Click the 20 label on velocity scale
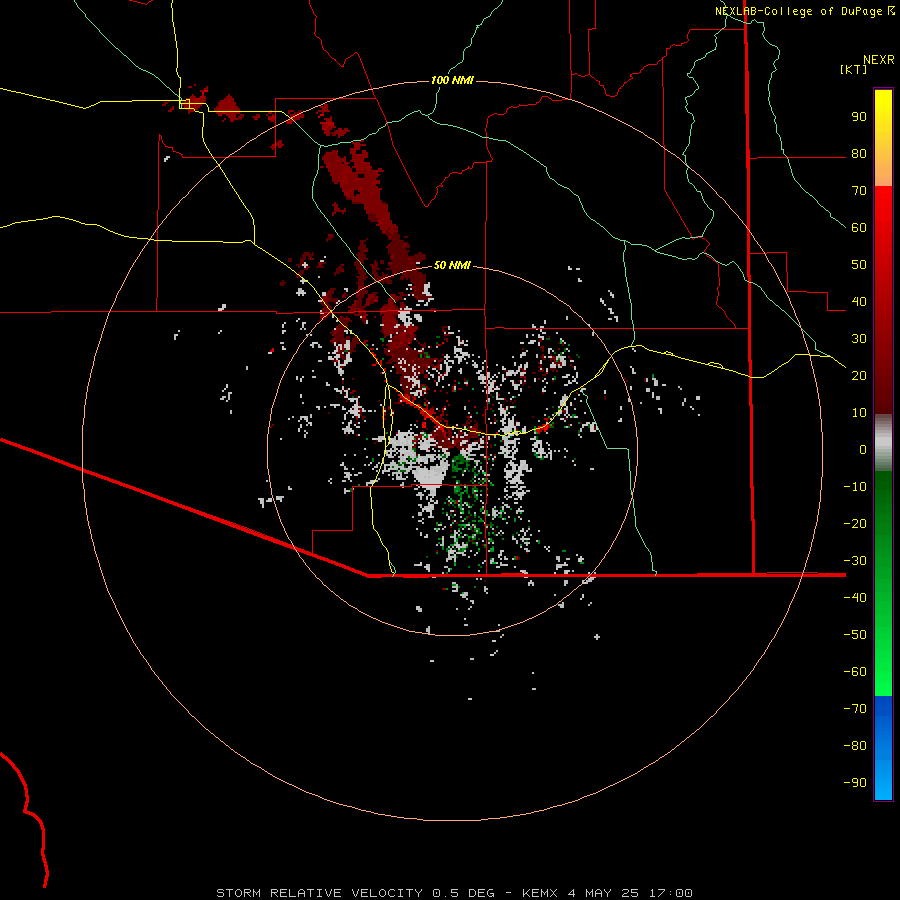900x900 pixels. 859,375
